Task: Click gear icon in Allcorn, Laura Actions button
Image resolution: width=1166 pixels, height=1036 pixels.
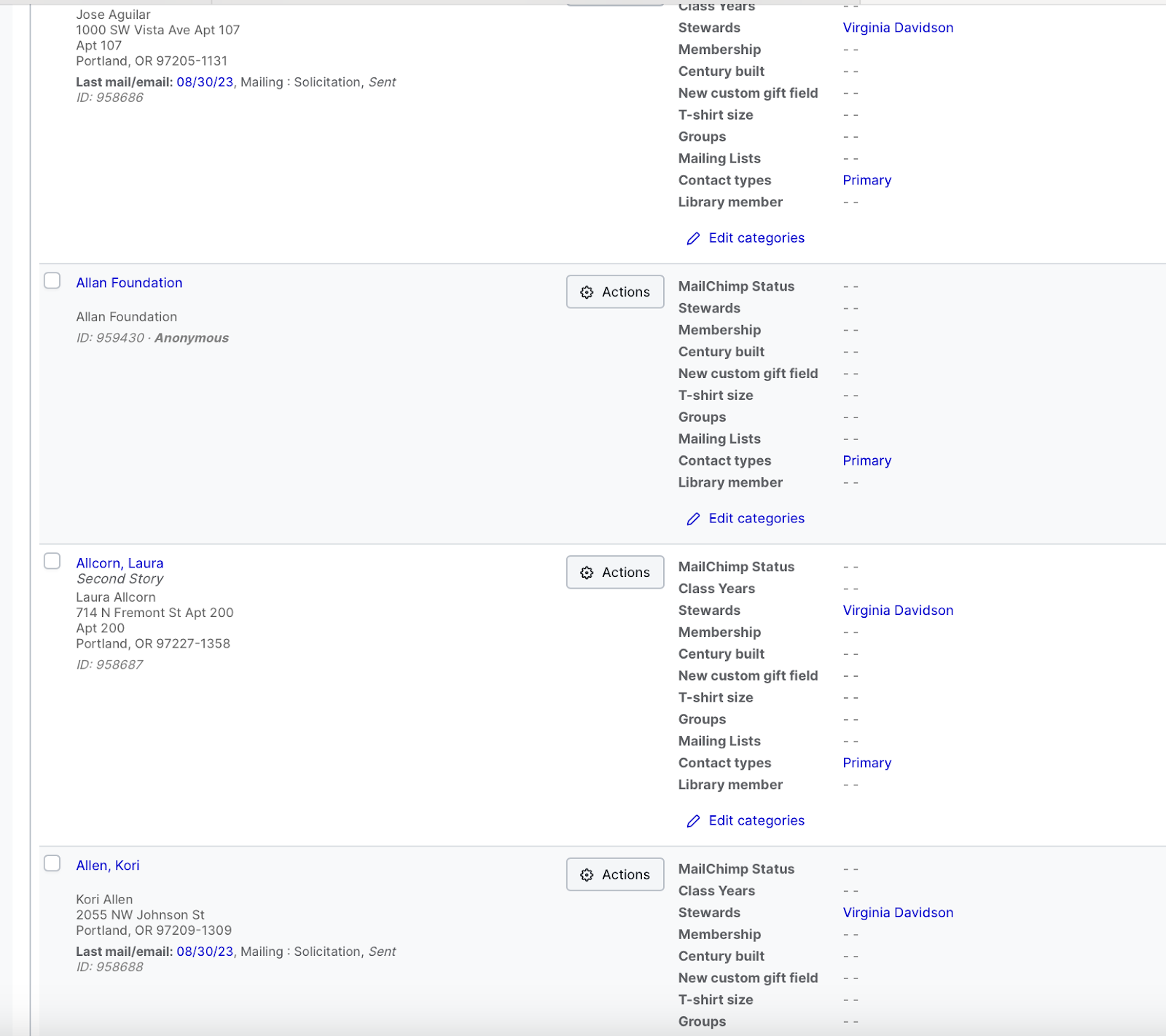Action: click(x=587, y=573)
